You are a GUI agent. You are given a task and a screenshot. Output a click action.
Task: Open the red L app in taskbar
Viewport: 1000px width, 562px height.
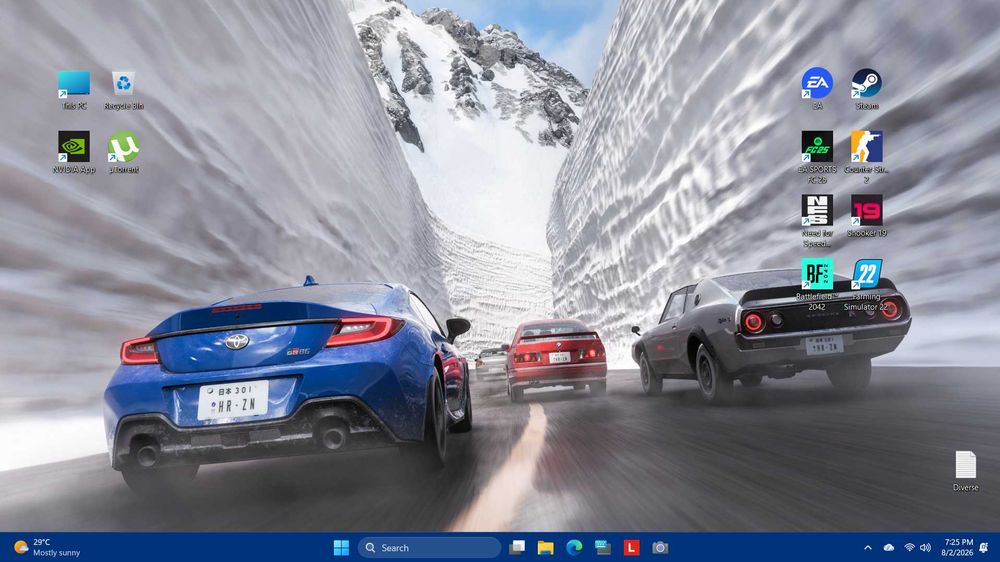tap(631, 547)
